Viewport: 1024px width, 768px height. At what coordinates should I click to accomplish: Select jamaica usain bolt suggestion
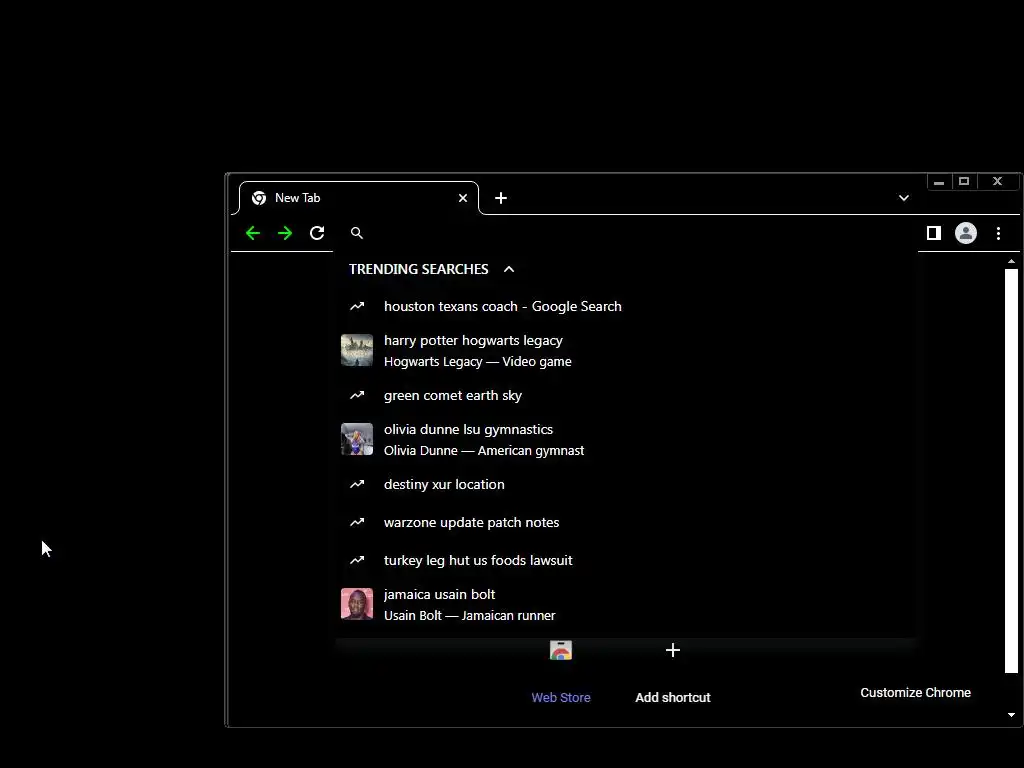(626, 605)
